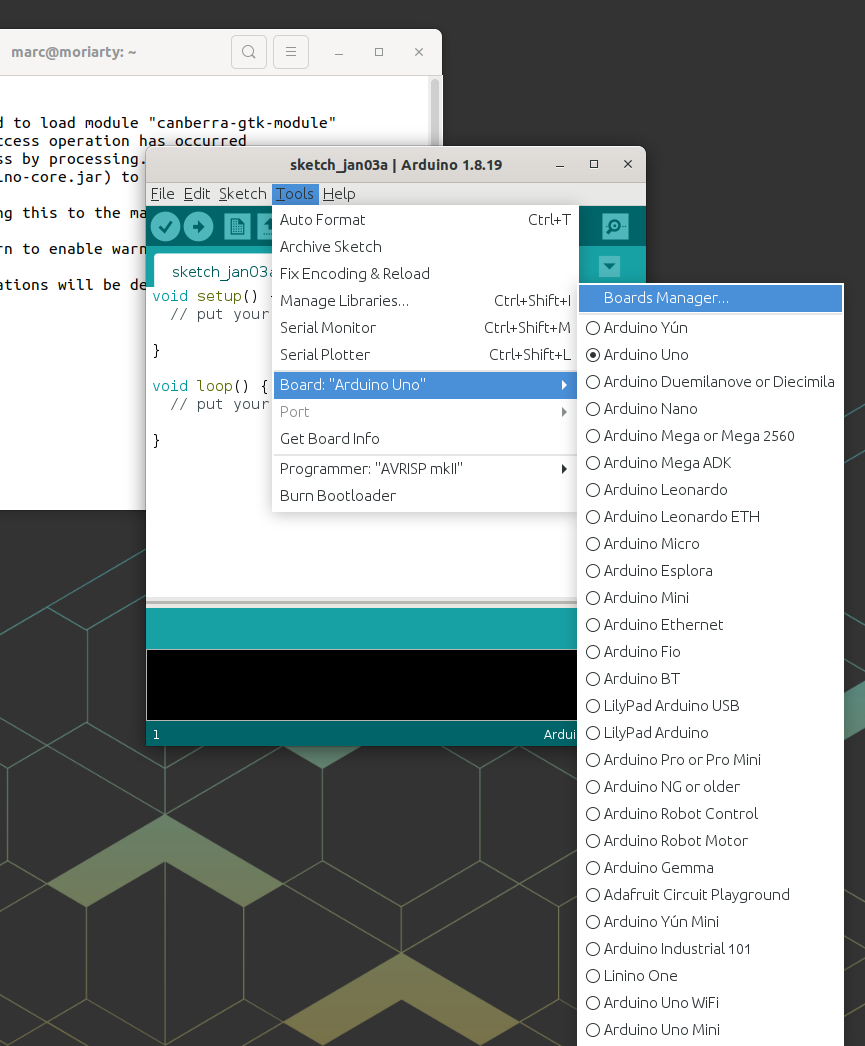Open the Serial Monitor magnifier icon
Screen dimensions: 865x1046
(x=614, y=227)
